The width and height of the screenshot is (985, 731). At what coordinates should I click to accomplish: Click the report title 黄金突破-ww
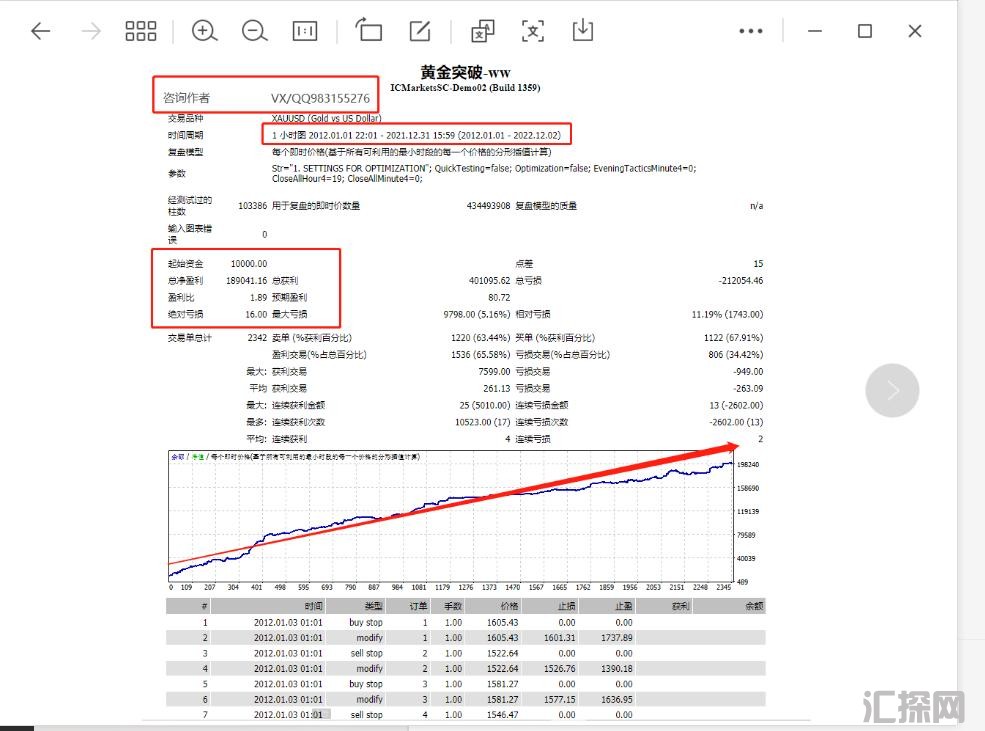(x=465, y=73)
